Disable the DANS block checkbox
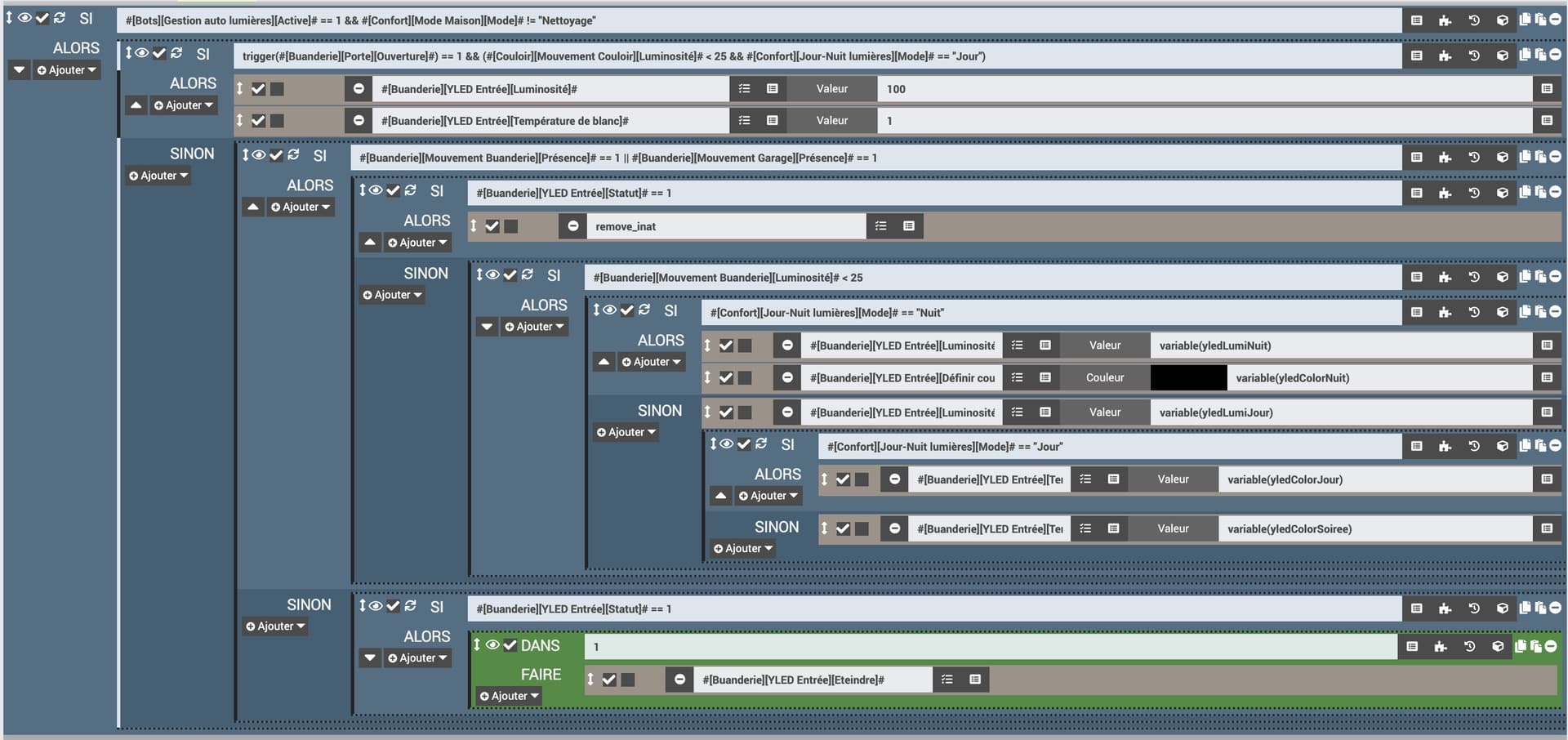The height and width of the screenshot is (740, 1568). 510,645
